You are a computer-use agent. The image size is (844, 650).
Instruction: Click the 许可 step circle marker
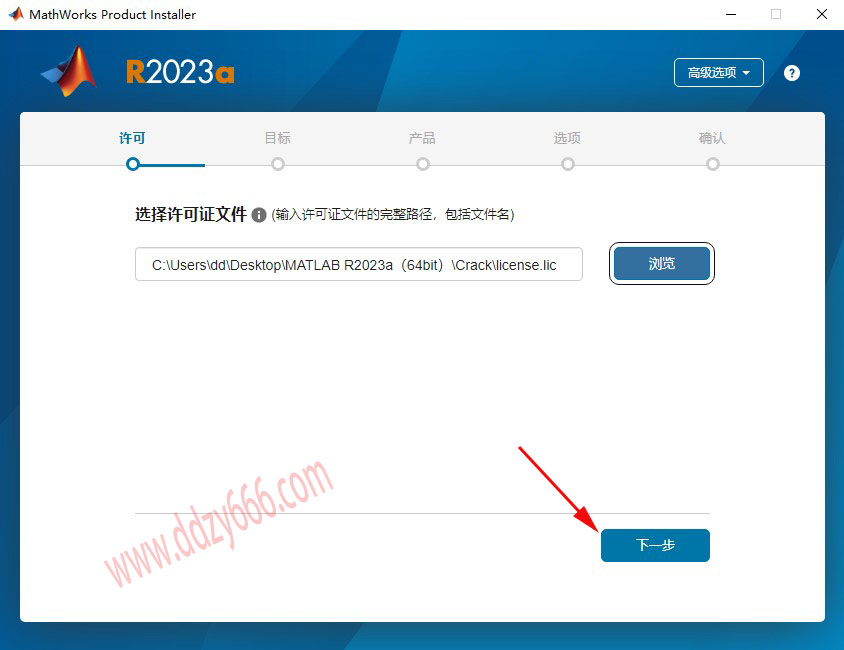pyautogui.click(x=133, y=164)
